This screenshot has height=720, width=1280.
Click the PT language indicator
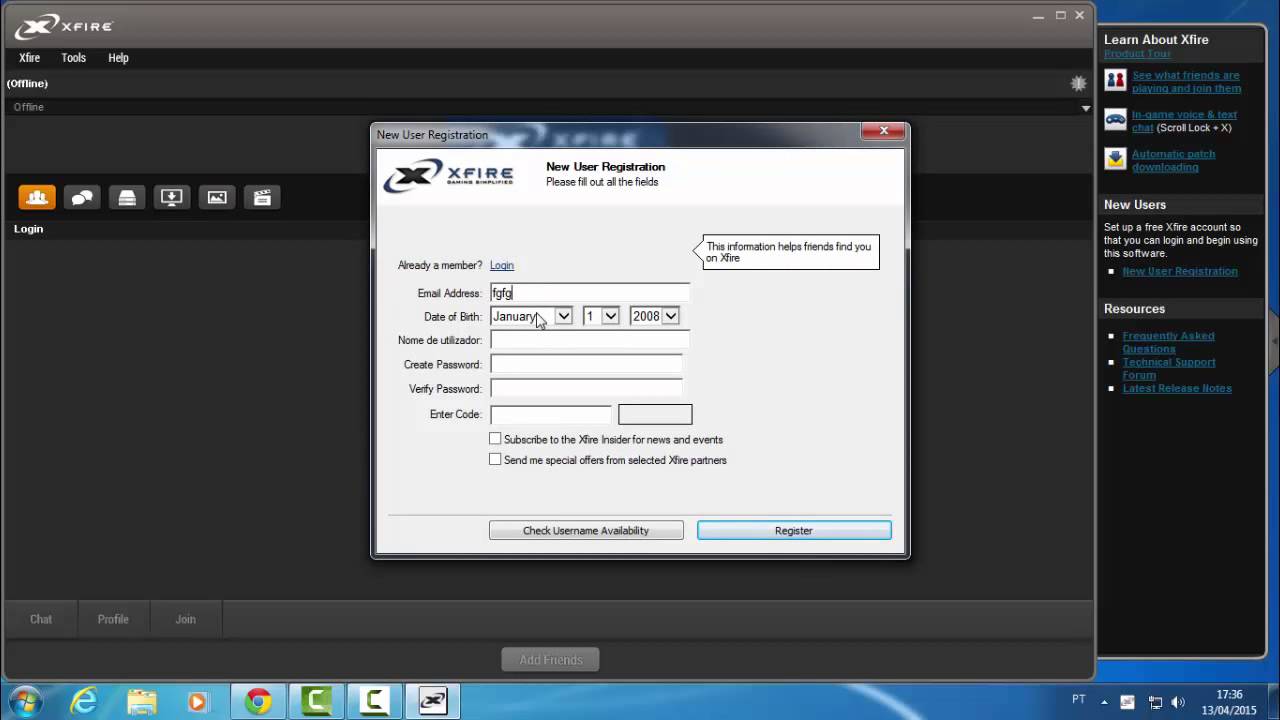click(x=1079, y=700)
